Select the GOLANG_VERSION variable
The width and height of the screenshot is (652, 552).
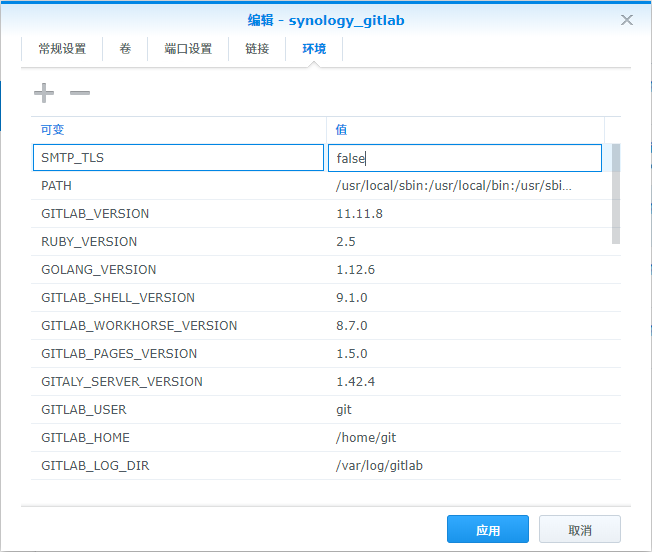(x=99, y=270)
